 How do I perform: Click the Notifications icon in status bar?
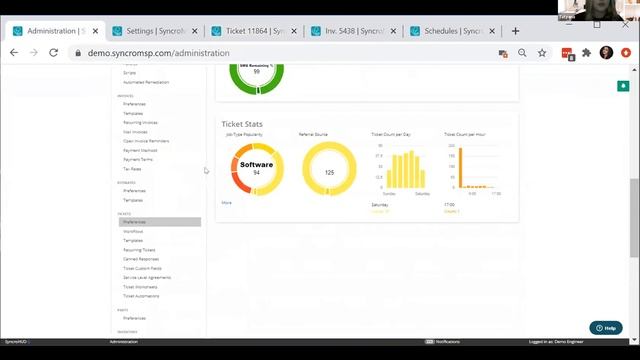(x=429, y=342)
